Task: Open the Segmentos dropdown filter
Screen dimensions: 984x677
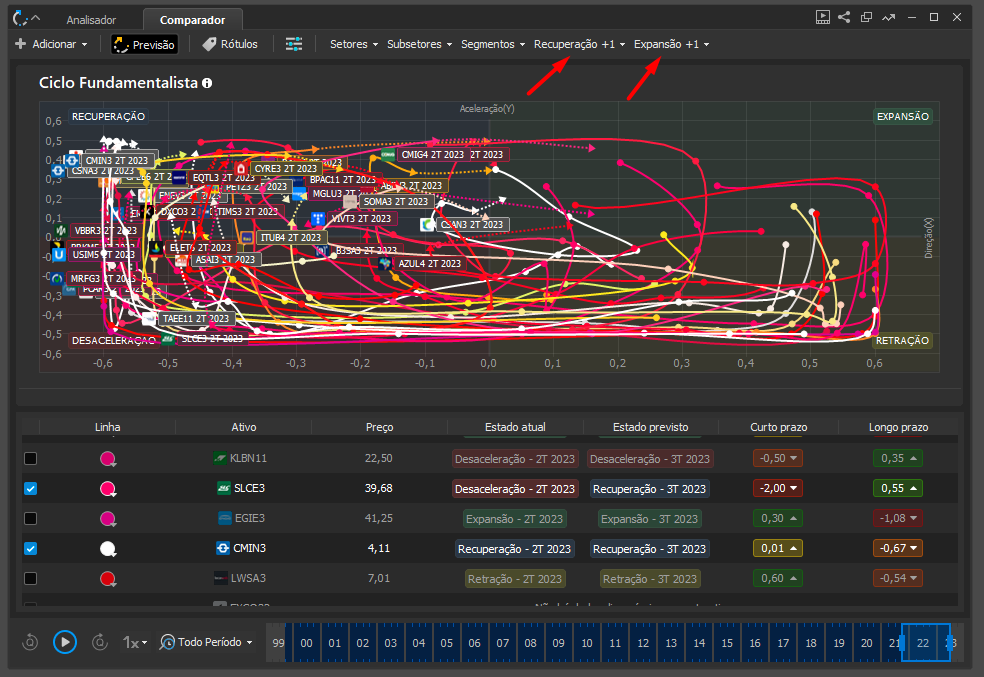Action: tap(493, 44)
